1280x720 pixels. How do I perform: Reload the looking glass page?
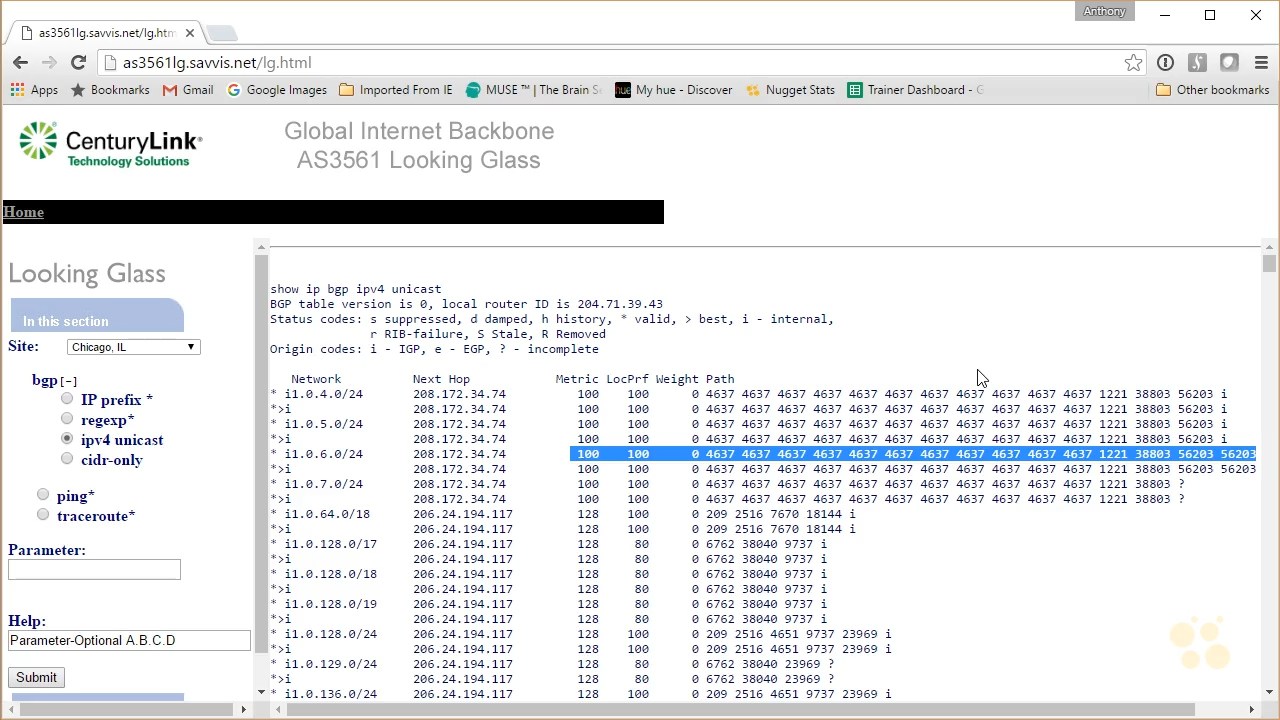coord(78,62)
